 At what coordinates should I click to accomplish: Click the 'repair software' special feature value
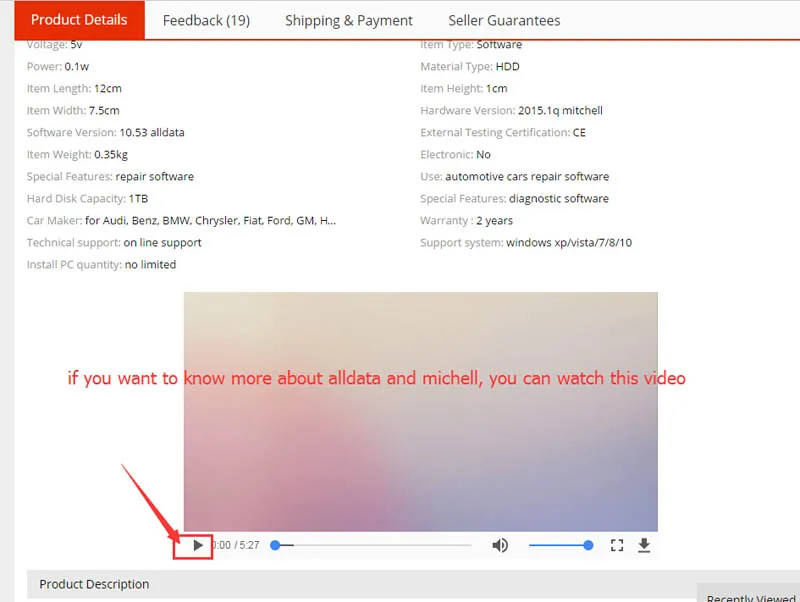155,177
